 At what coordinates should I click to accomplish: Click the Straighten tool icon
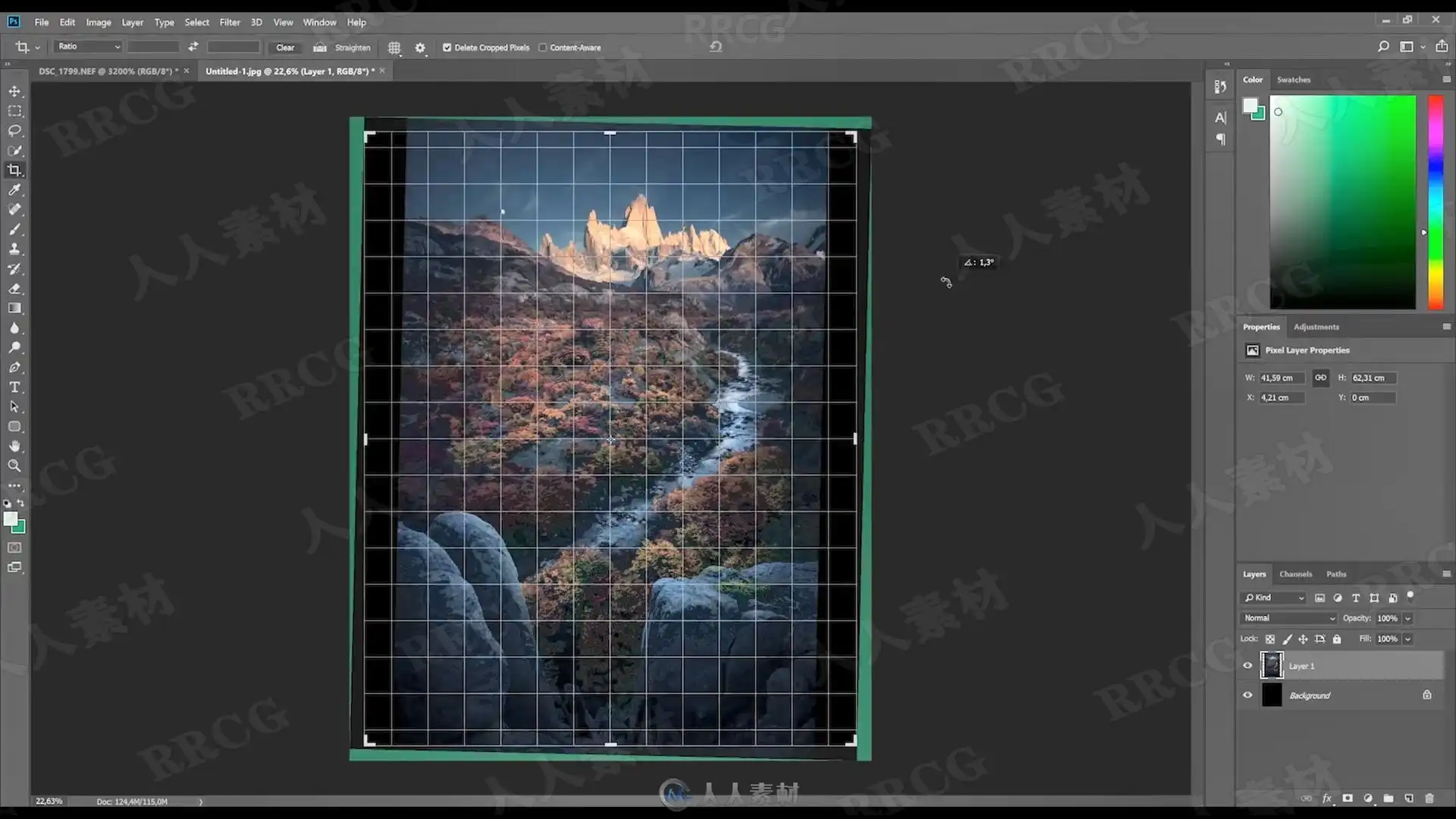pos(320,47)
